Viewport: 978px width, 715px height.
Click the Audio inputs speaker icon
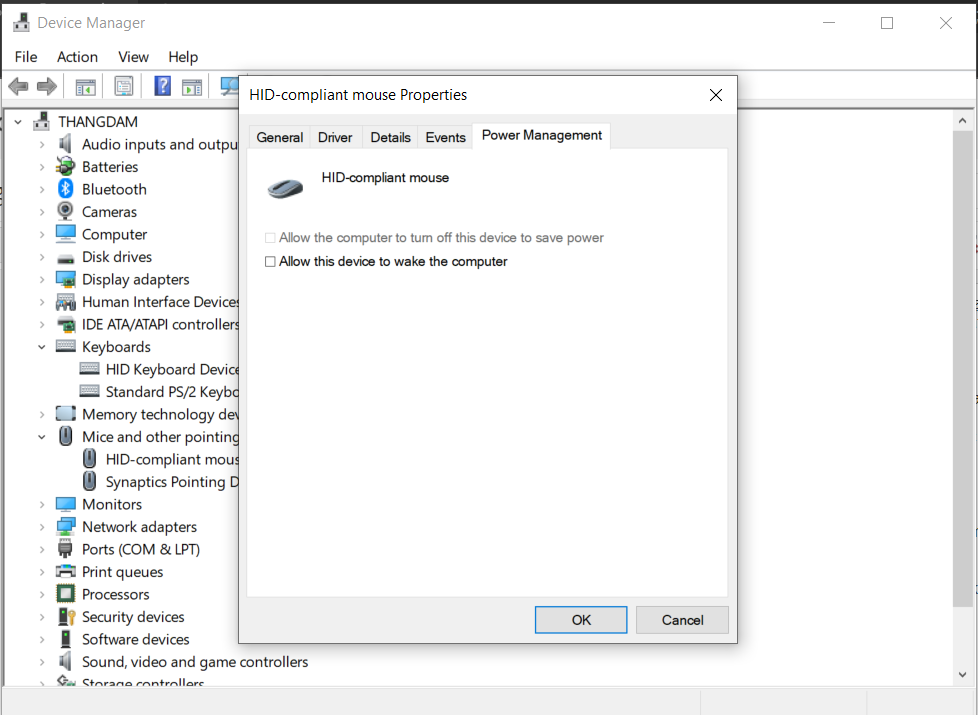point(65,143)
